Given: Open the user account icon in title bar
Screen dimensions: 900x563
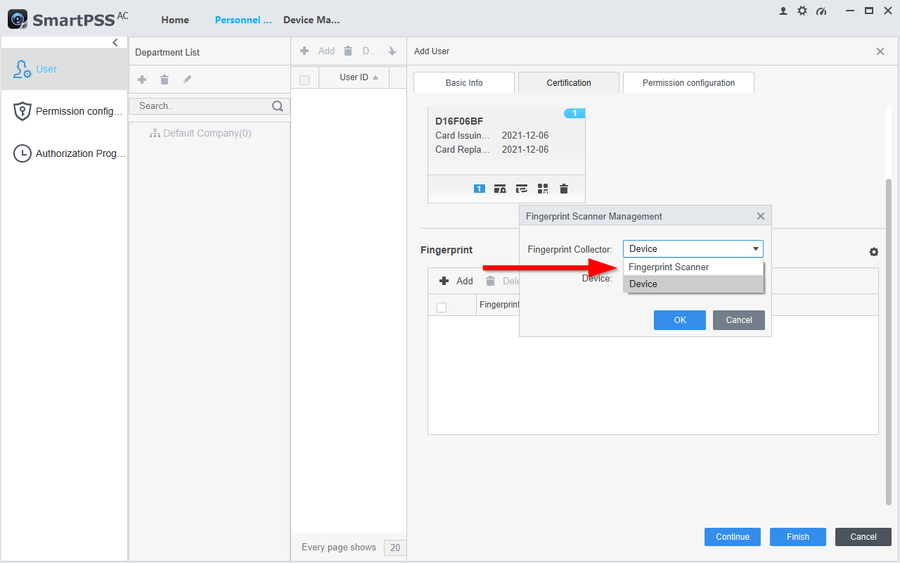Looking at the screenshot, I should click(783, 11).
